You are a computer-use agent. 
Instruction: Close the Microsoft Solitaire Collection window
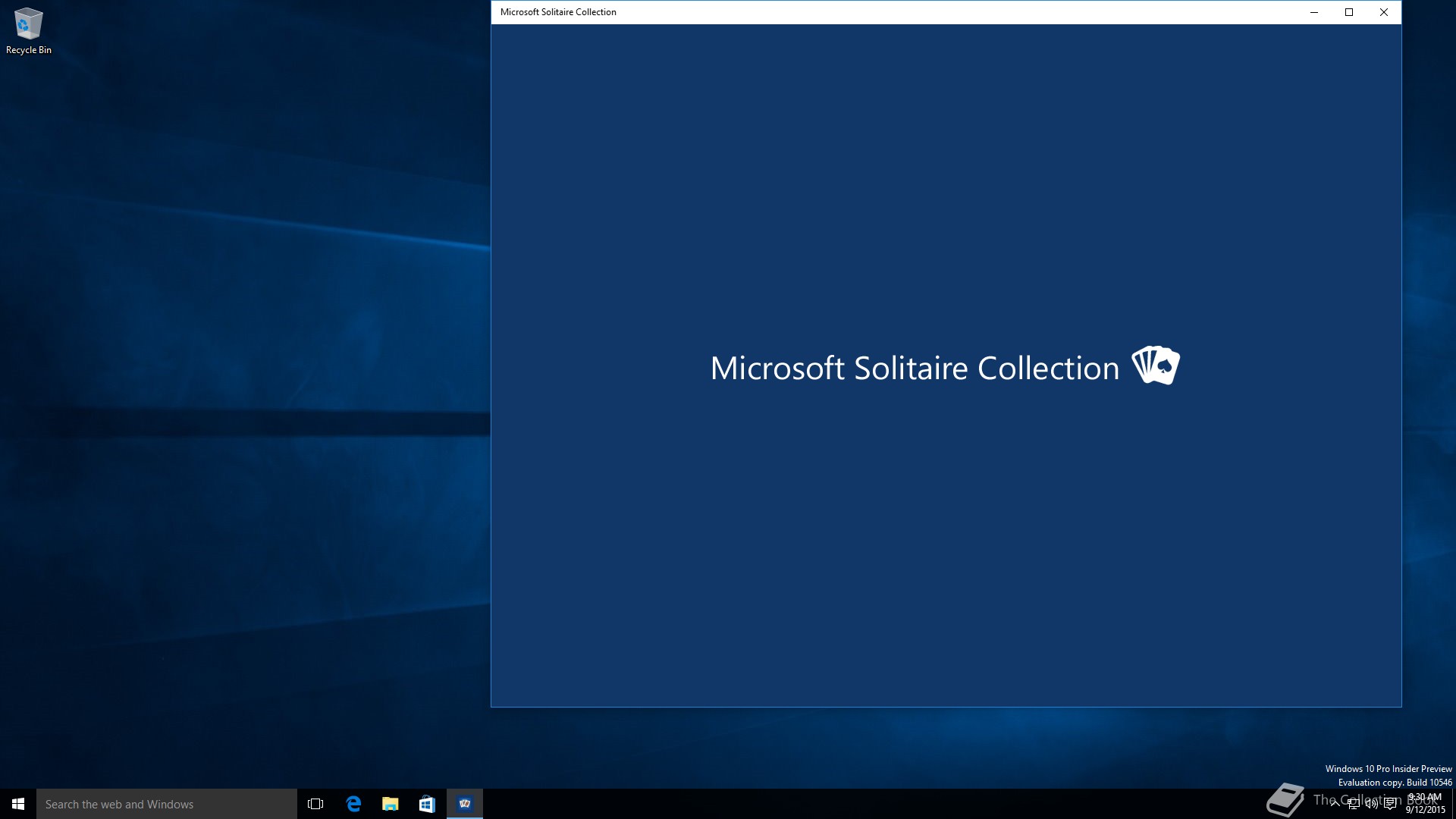point(1384,12)
